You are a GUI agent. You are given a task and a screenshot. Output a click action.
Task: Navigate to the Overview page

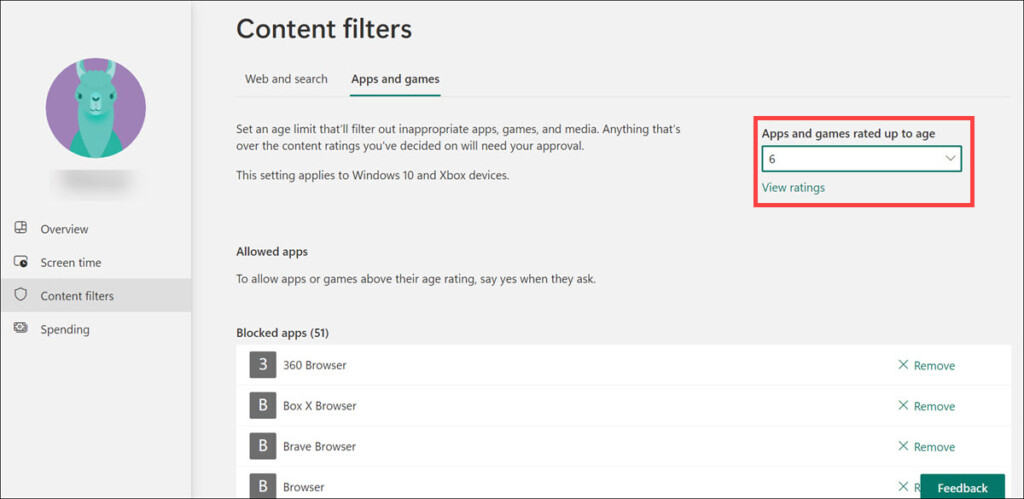pyautogui.click(x=64, y=230)
